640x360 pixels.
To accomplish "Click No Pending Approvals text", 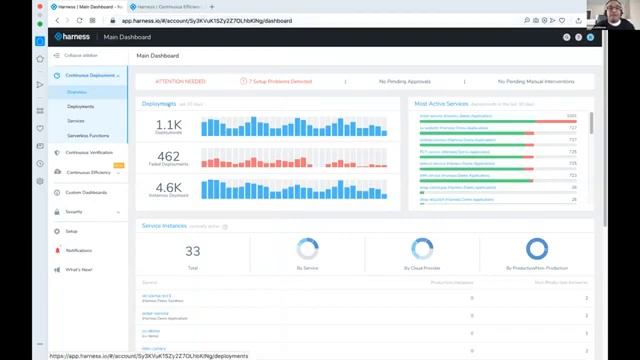I will (x=404, y=81).
